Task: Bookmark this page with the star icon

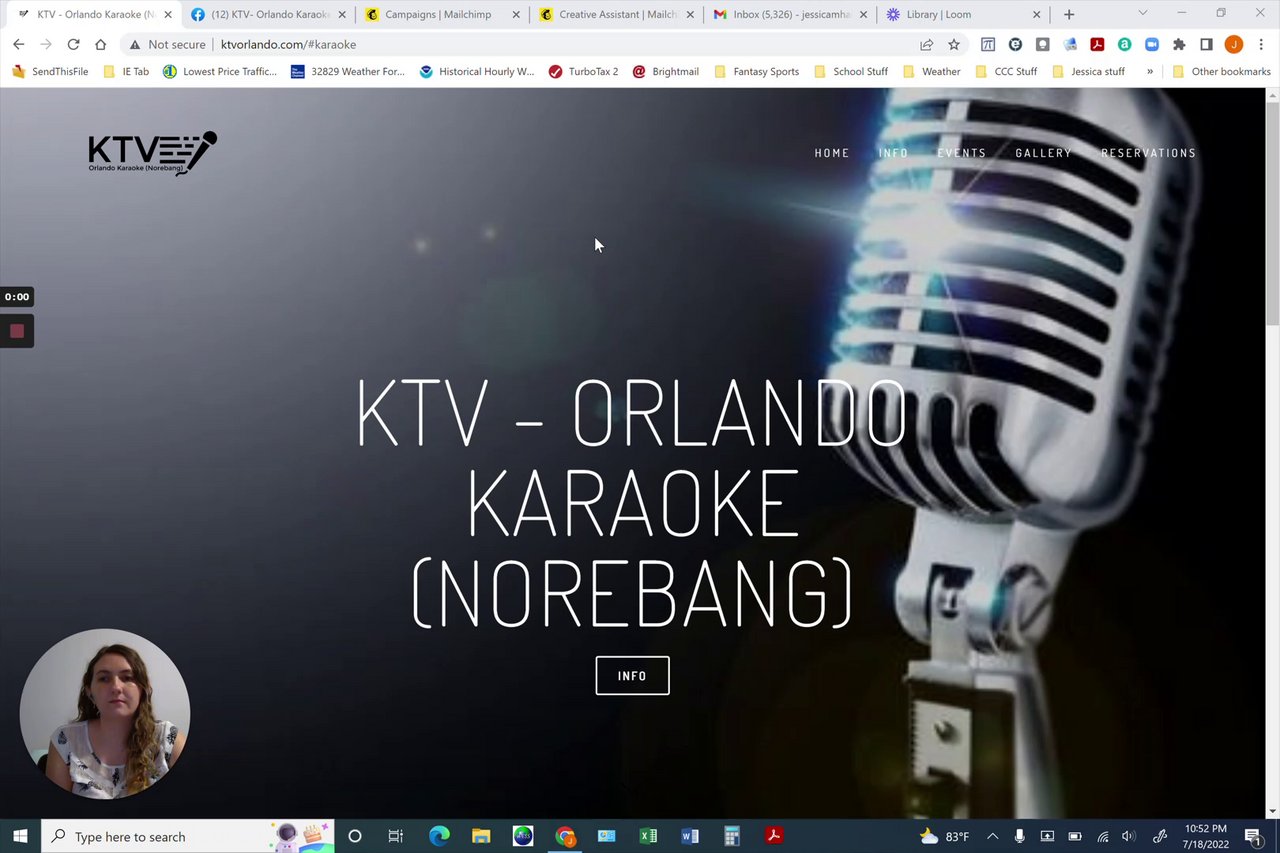Action: pyautogui.click(x=954, y=44)
